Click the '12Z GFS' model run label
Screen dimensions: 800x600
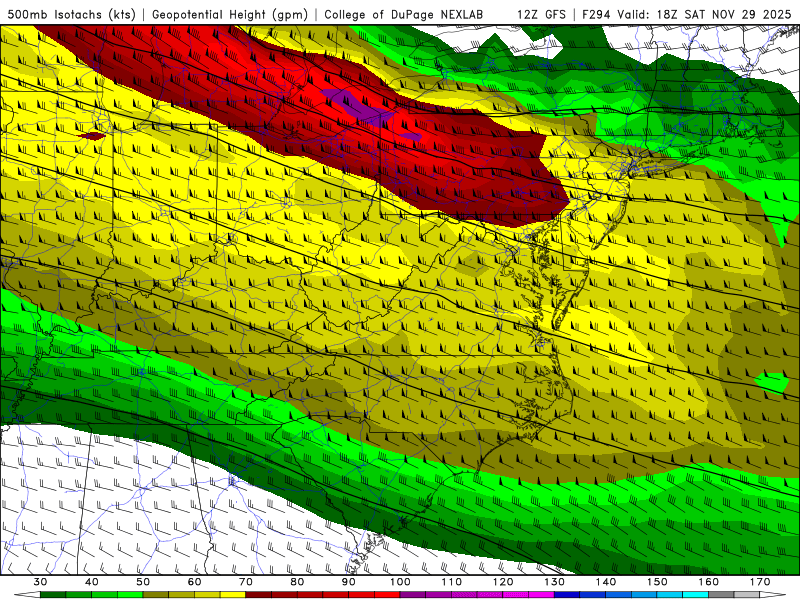[541, 14]
